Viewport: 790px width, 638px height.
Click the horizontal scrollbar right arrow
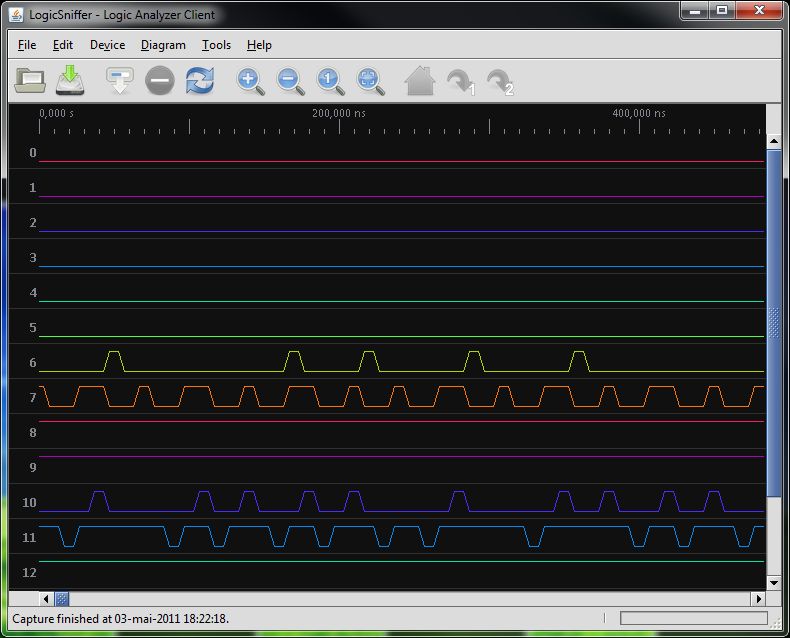[758, 598]
